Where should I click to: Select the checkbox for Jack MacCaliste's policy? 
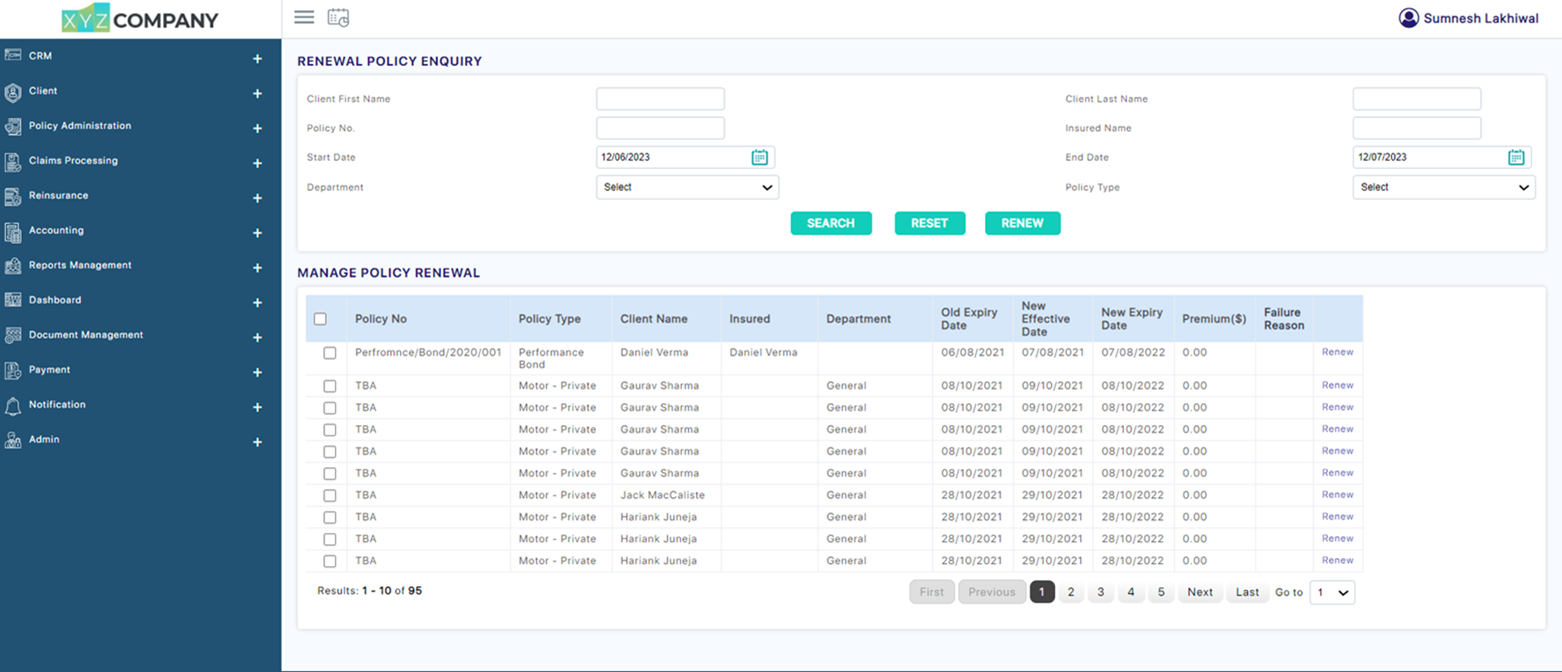pos(330,494)
